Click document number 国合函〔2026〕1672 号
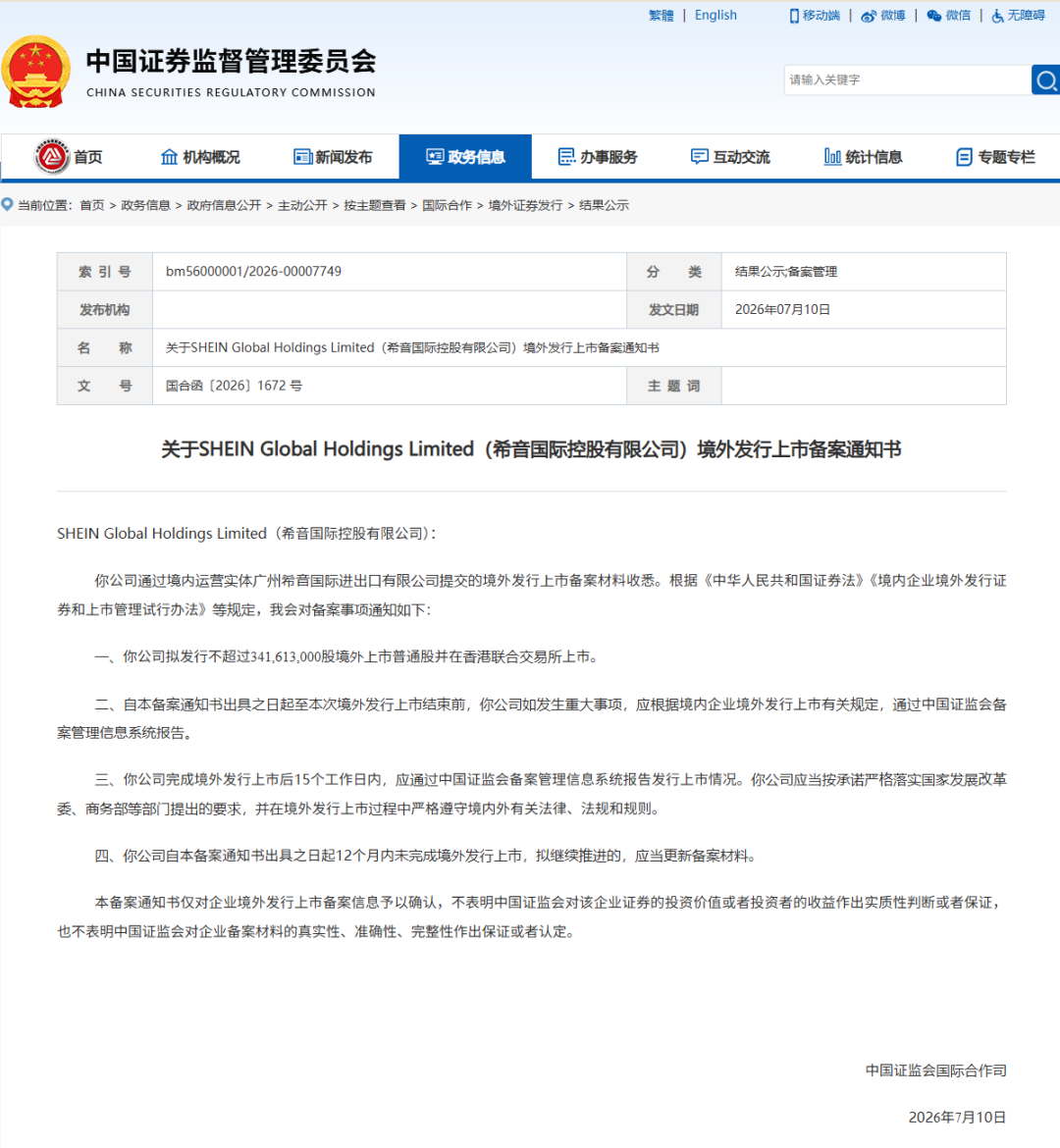Screen dimensions: 1060x1148 click(x=234, y=386)
